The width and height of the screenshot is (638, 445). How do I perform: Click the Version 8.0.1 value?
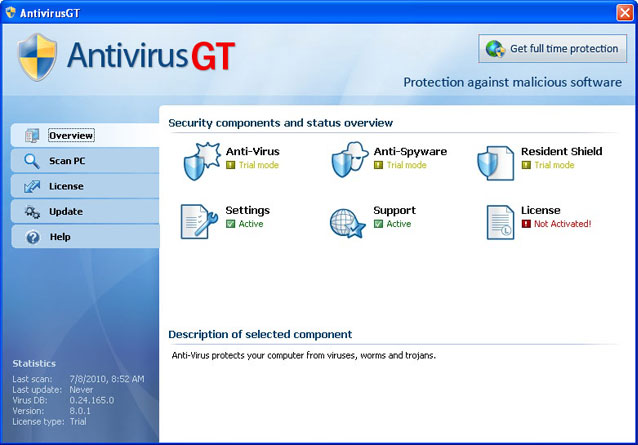point(80,411)
